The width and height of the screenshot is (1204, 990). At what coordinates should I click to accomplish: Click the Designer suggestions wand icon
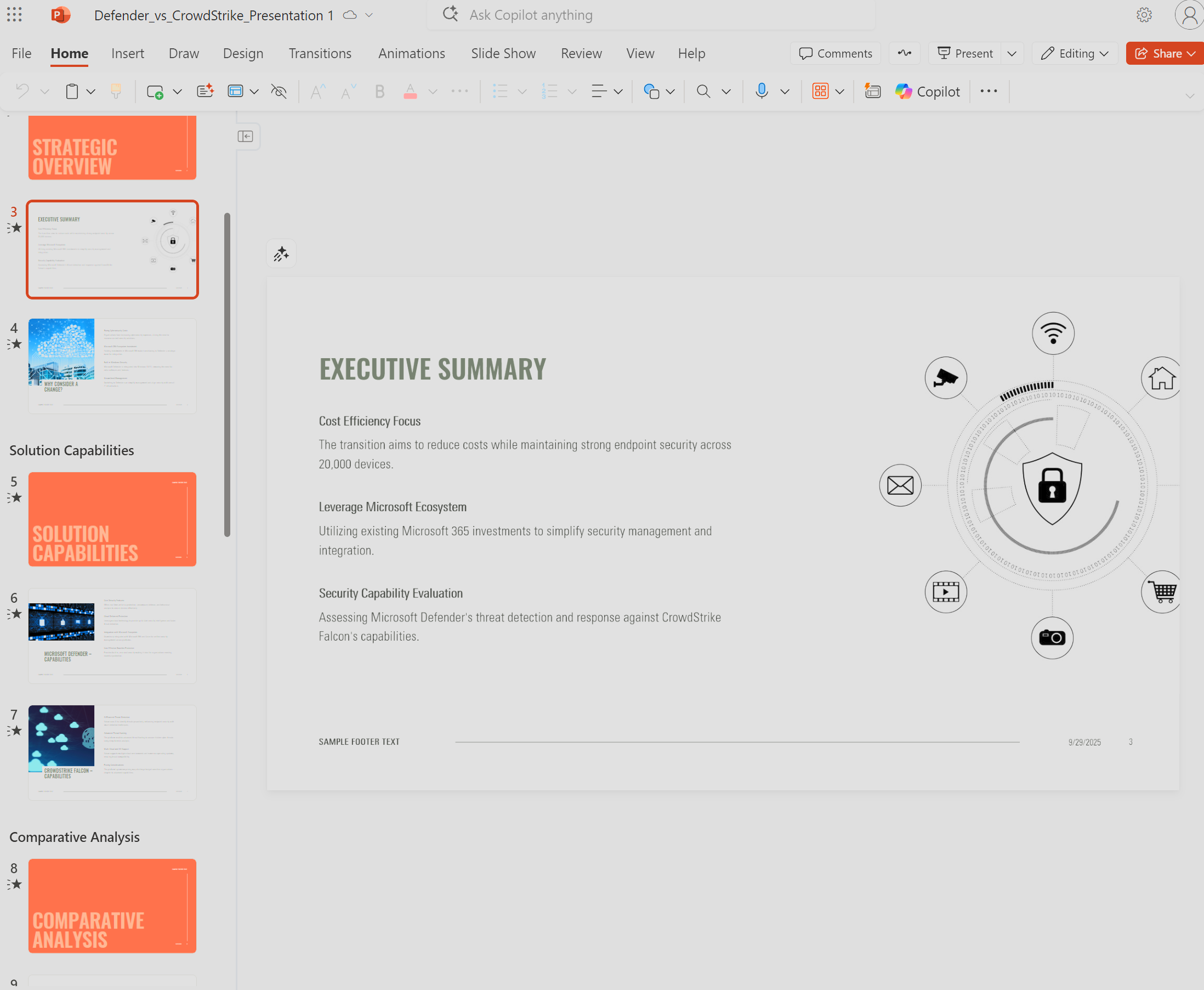(x=281, y=254)
